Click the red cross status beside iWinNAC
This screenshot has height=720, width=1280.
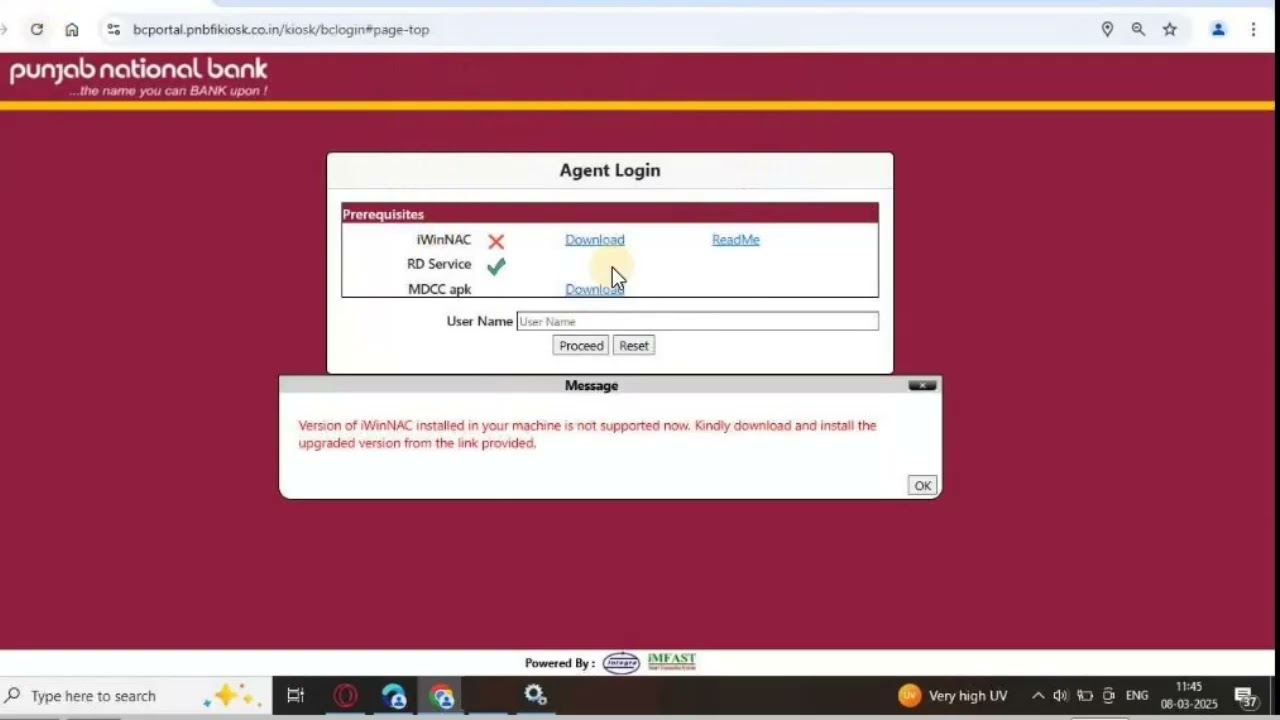pos(496,241)
